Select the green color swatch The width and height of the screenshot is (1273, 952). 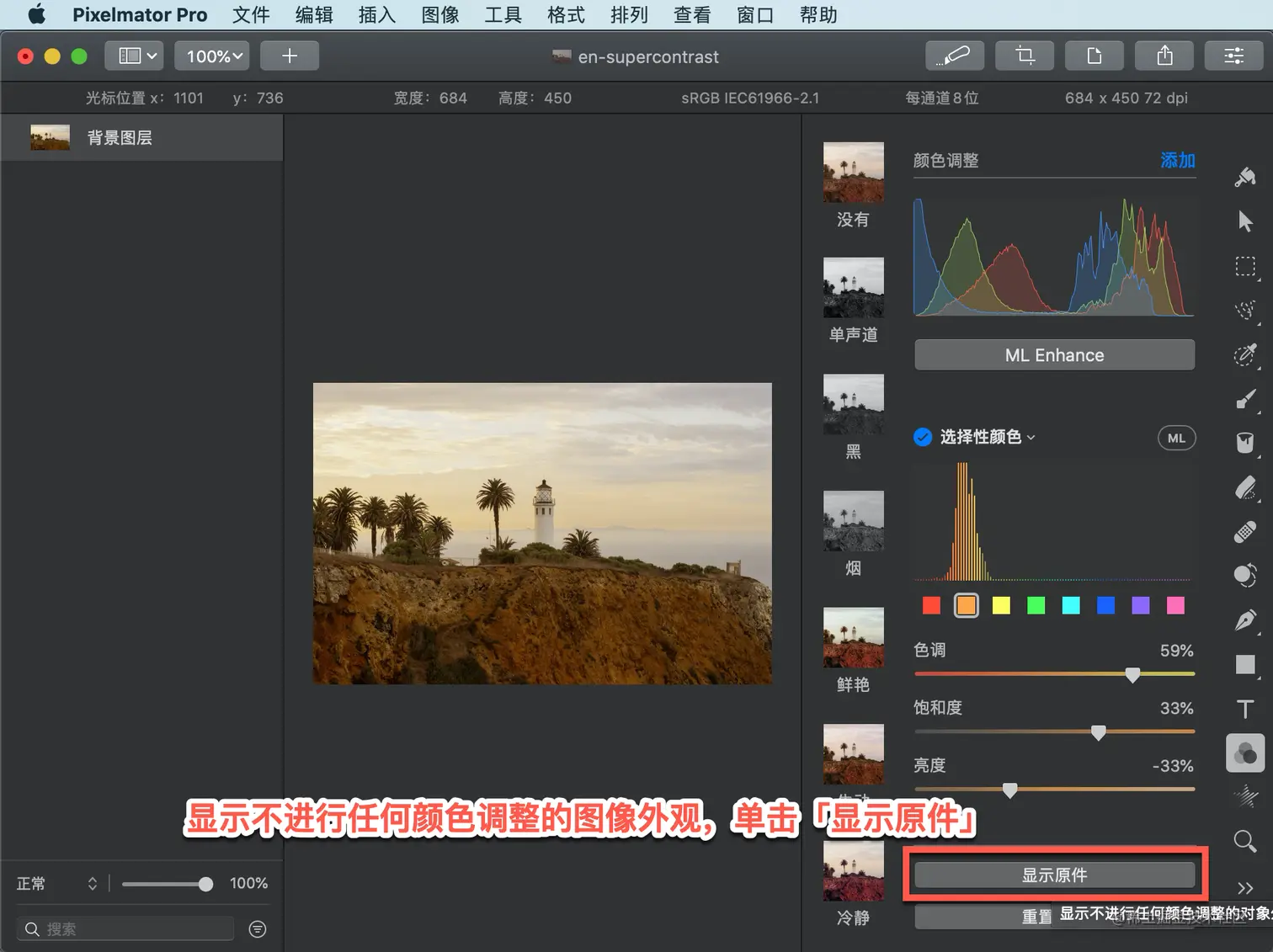[1036, 605]
